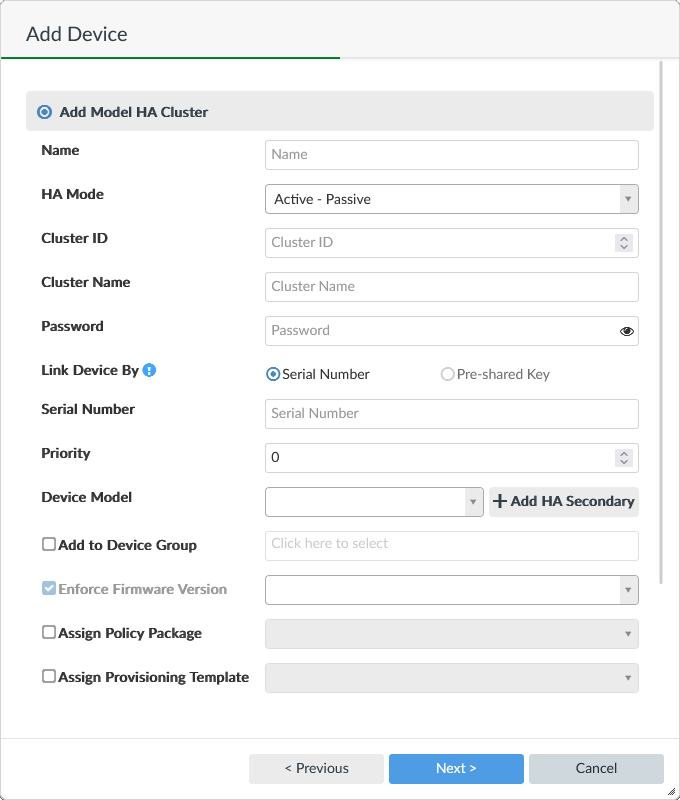Viewport: 680px width, 800px height.
Task: Click the plus icon on Add HA Secondary
Action: click(499, 502)
